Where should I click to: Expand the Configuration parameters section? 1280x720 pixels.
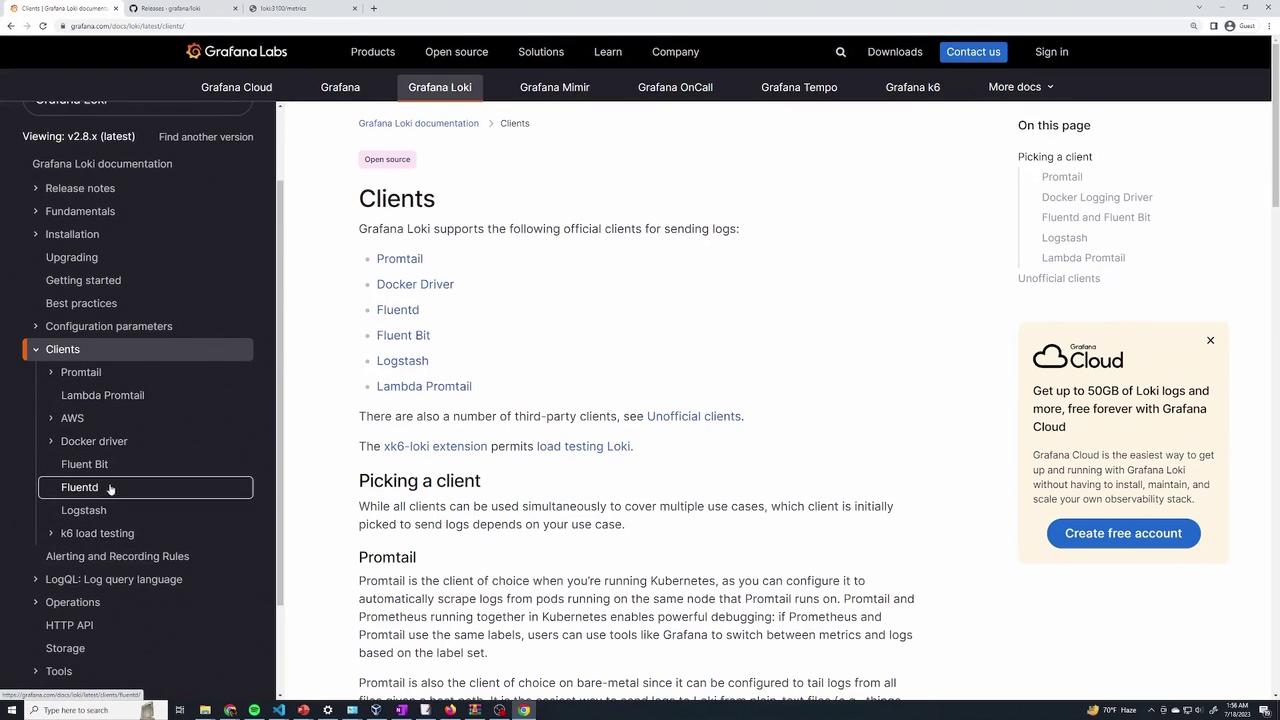tap(36, 326)
